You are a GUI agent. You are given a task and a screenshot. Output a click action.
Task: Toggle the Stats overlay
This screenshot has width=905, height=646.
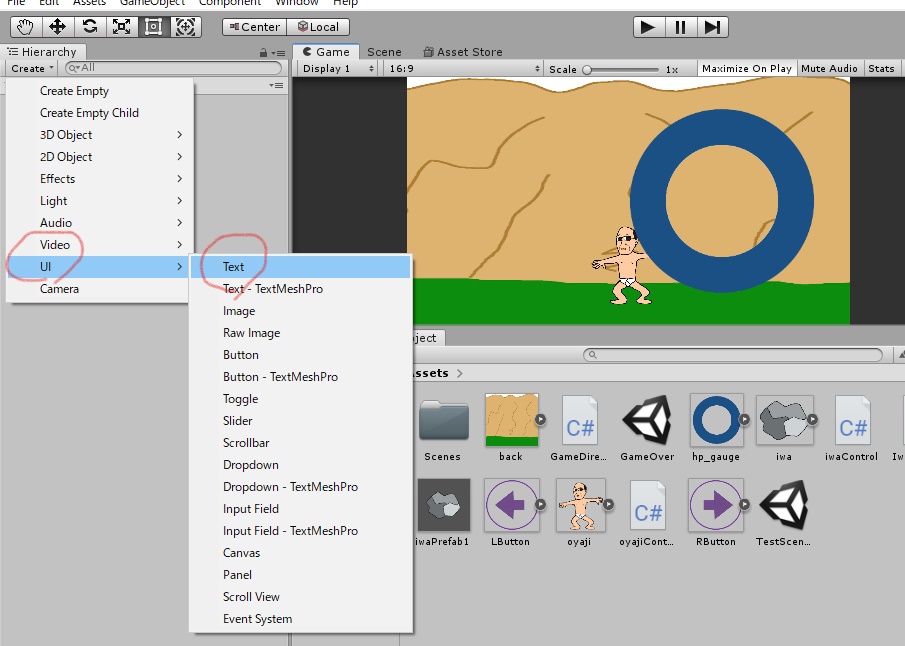[x=881, y=68]
